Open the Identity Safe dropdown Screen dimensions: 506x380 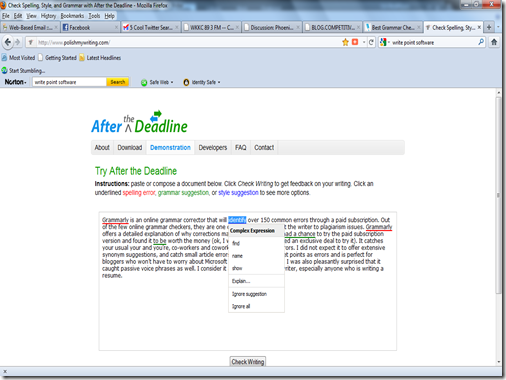pyautogui.click(x=202, y=82)
